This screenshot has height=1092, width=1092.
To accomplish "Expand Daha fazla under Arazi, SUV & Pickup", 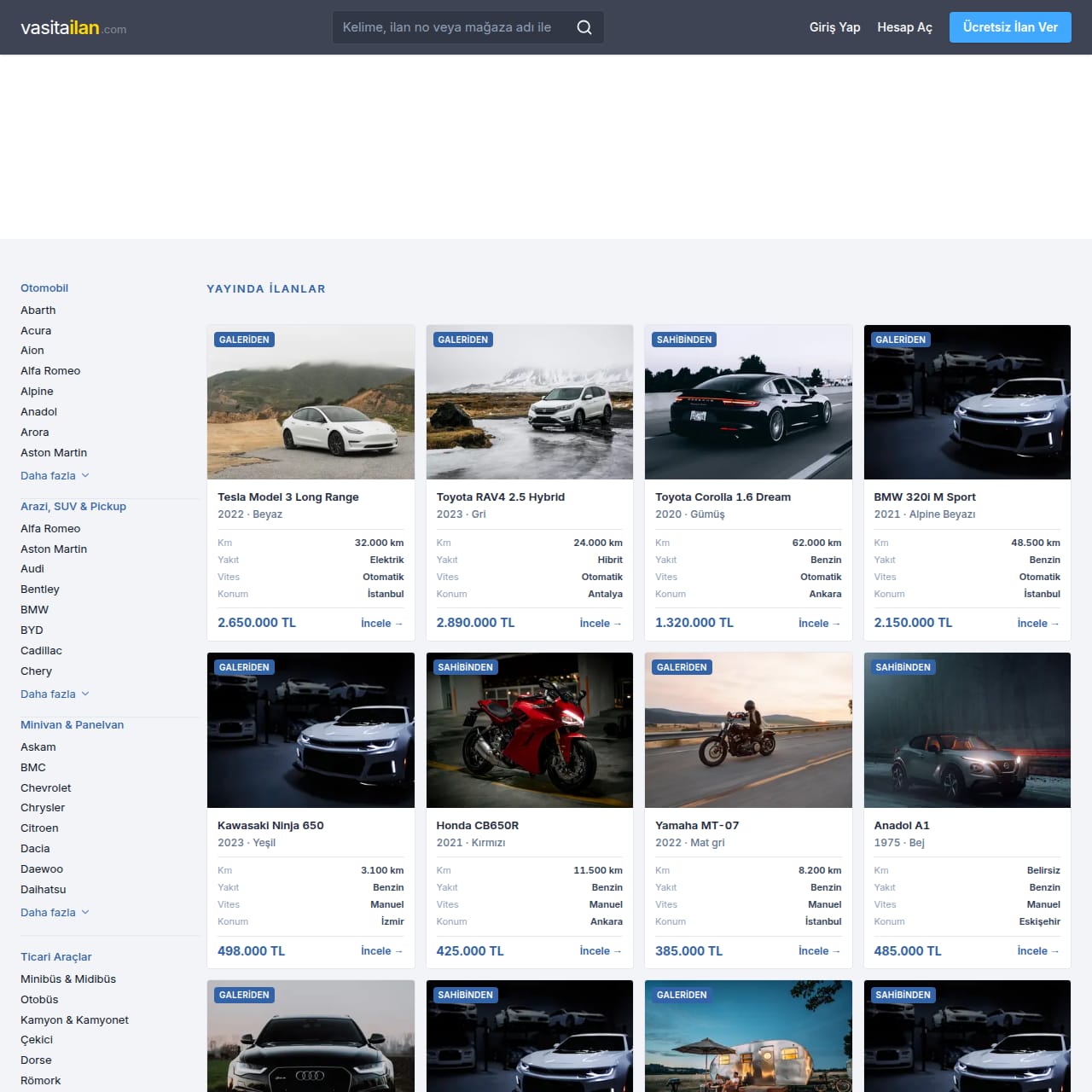I will [55, 694].
